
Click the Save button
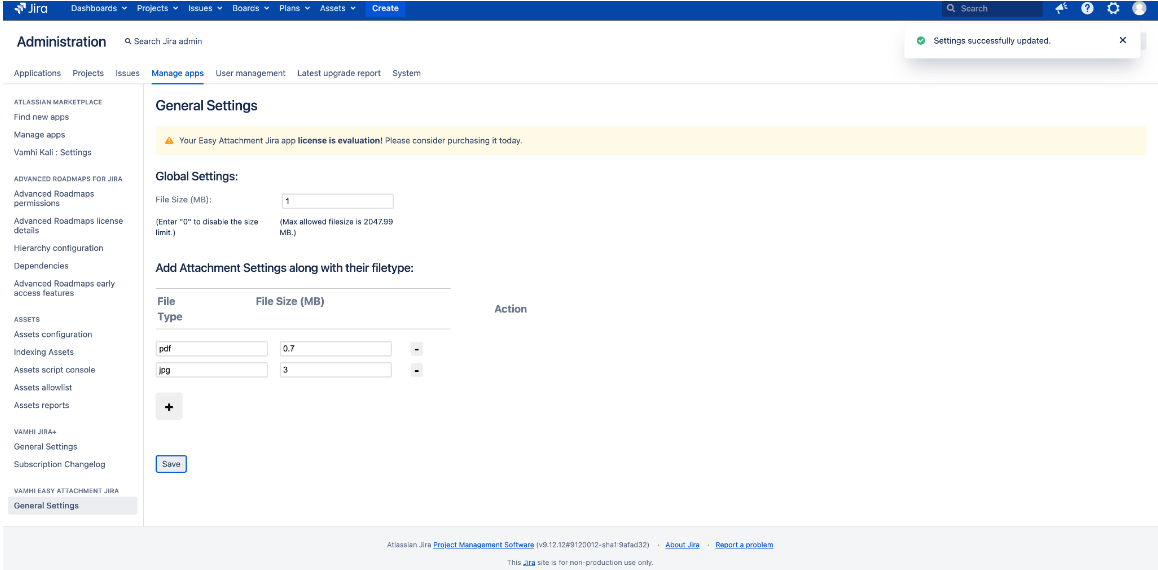tap(171, 464)
